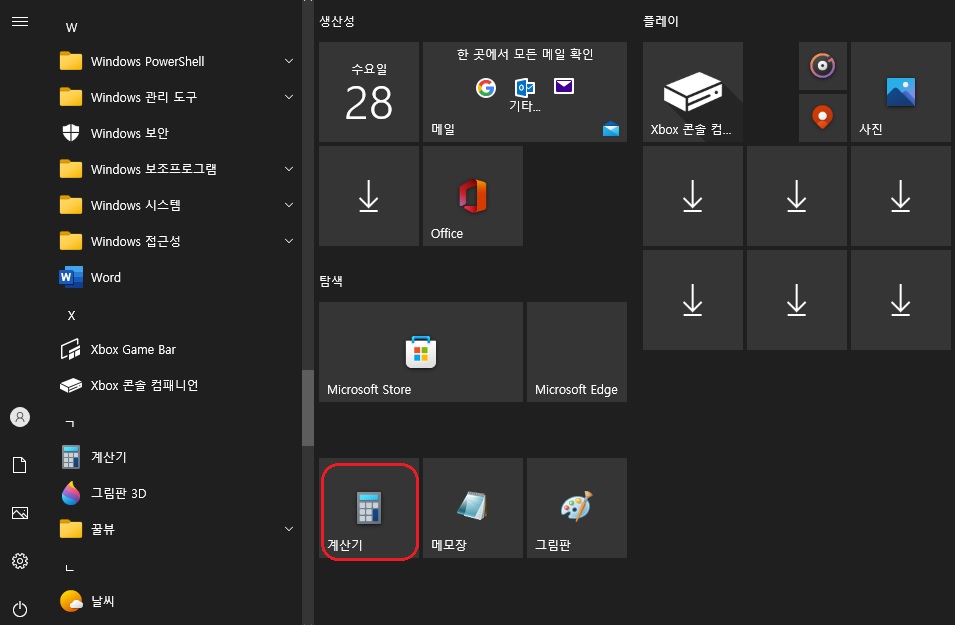Open the pinned 계산기 tile
955x625 pixels.
point(369,508)
